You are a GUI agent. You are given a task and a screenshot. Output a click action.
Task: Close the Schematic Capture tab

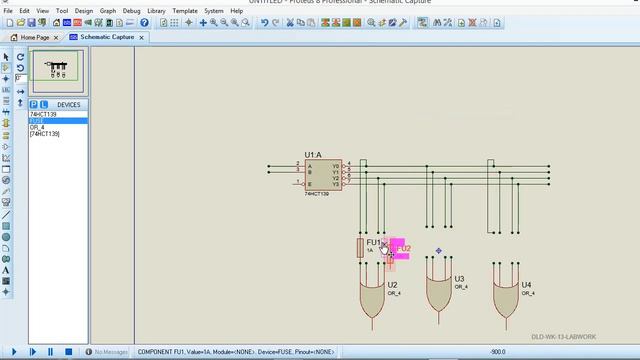click(x=141, y=38)
